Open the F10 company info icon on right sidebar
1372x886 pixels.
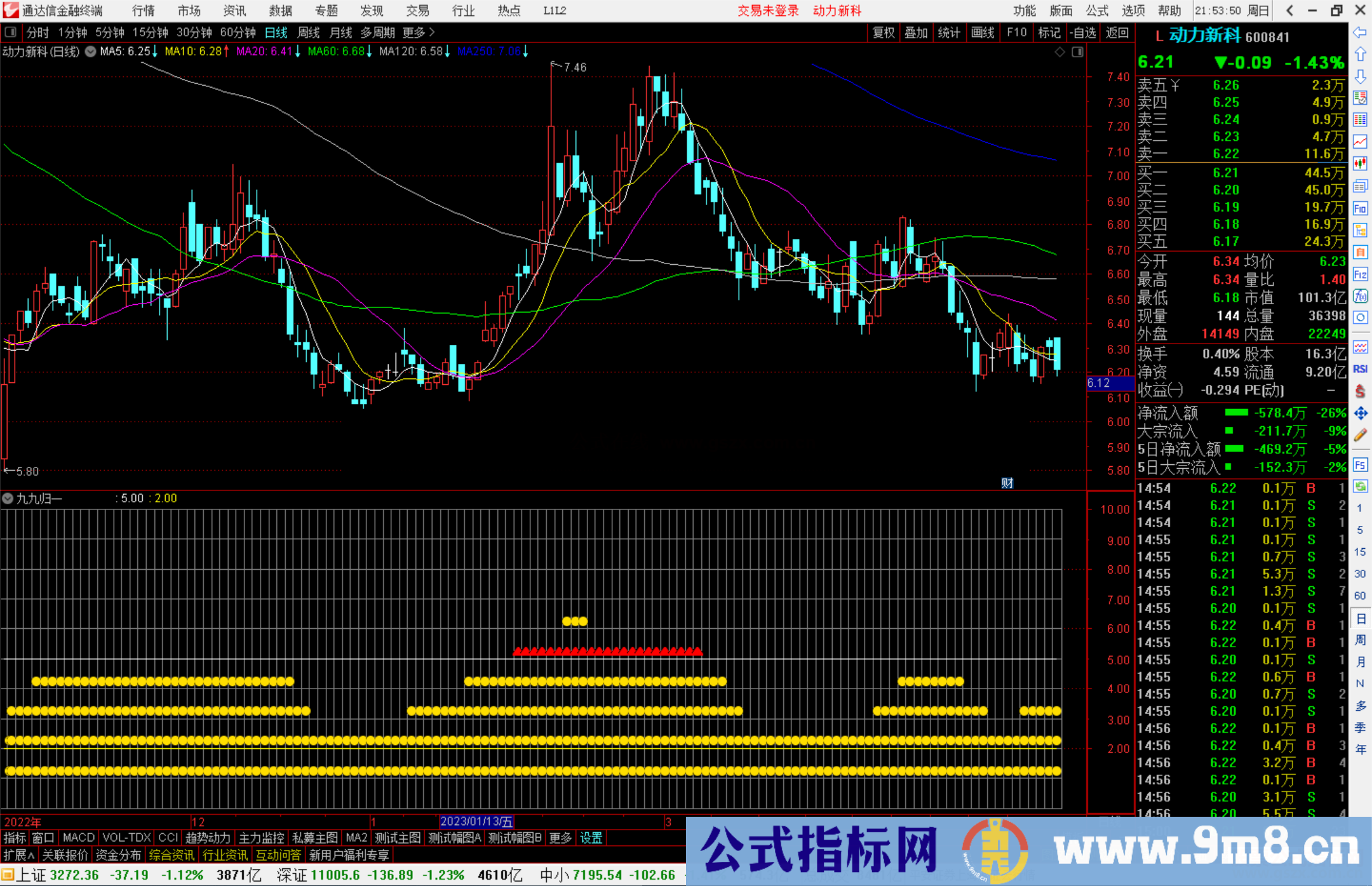[x=1361, y=209]
